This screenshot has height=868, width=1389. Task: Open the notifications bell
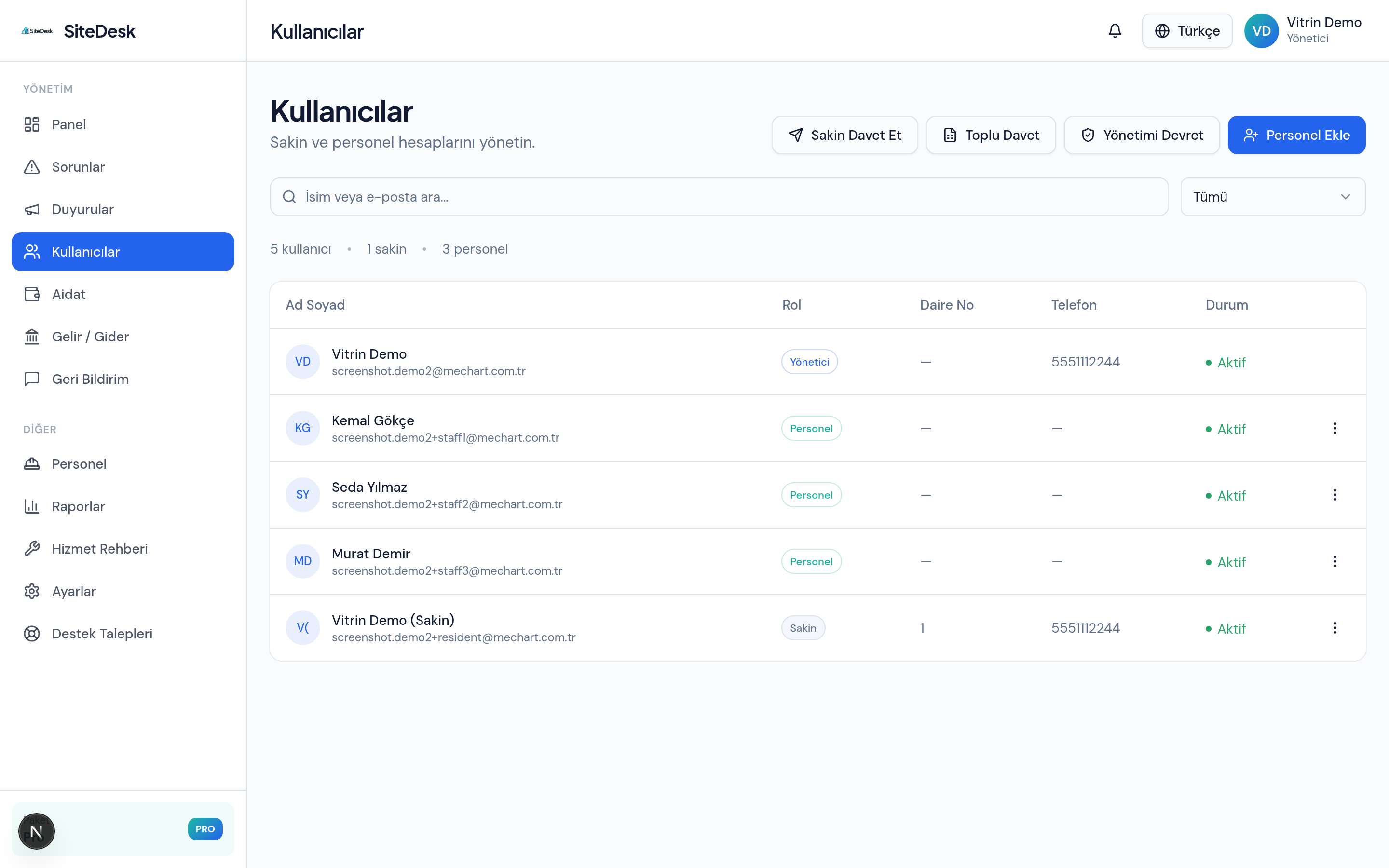[1115, 31]
